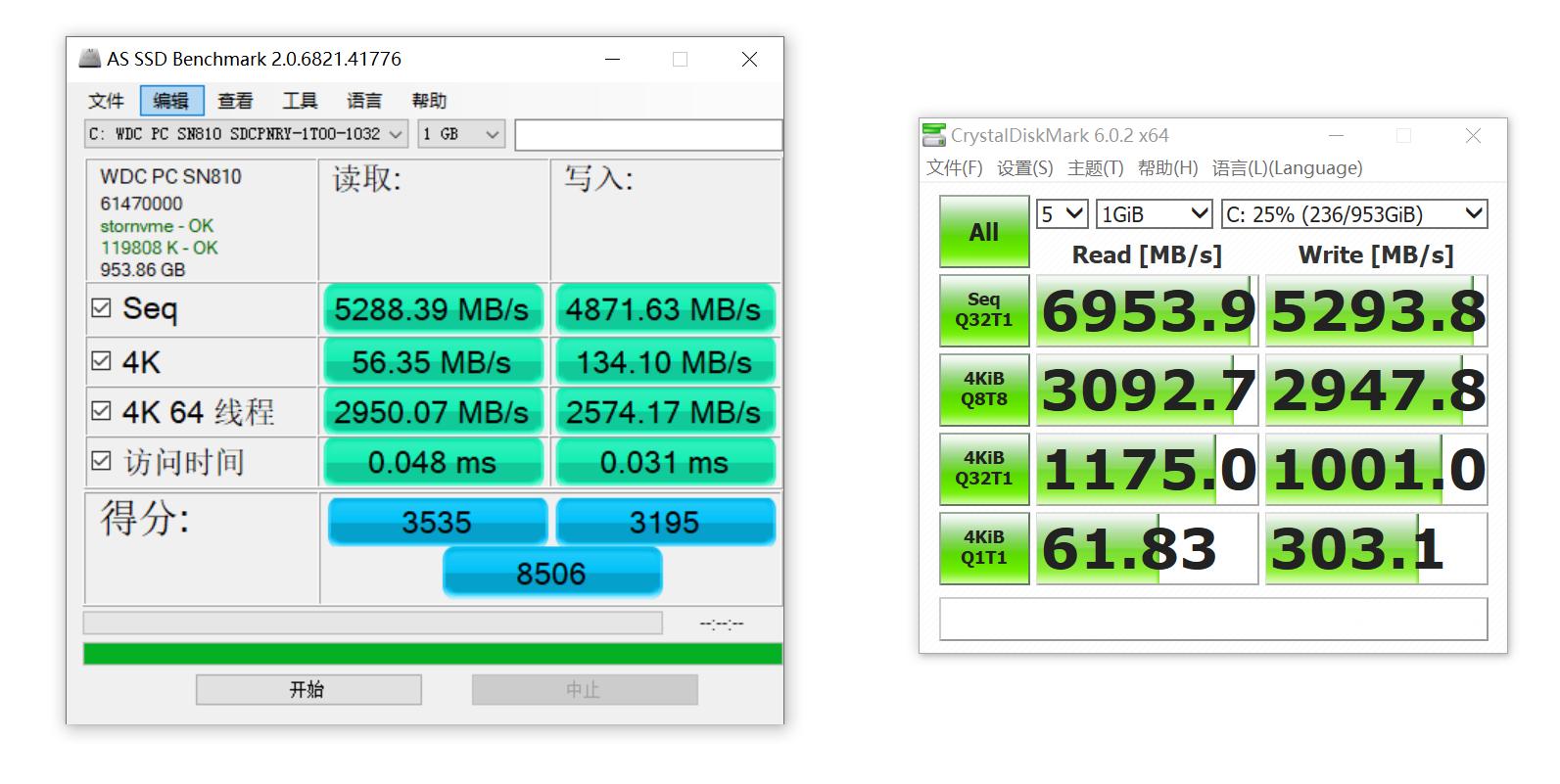Minimize the AS SSD Benchmark window
1560x784 pixels.
tap(612, 59)
